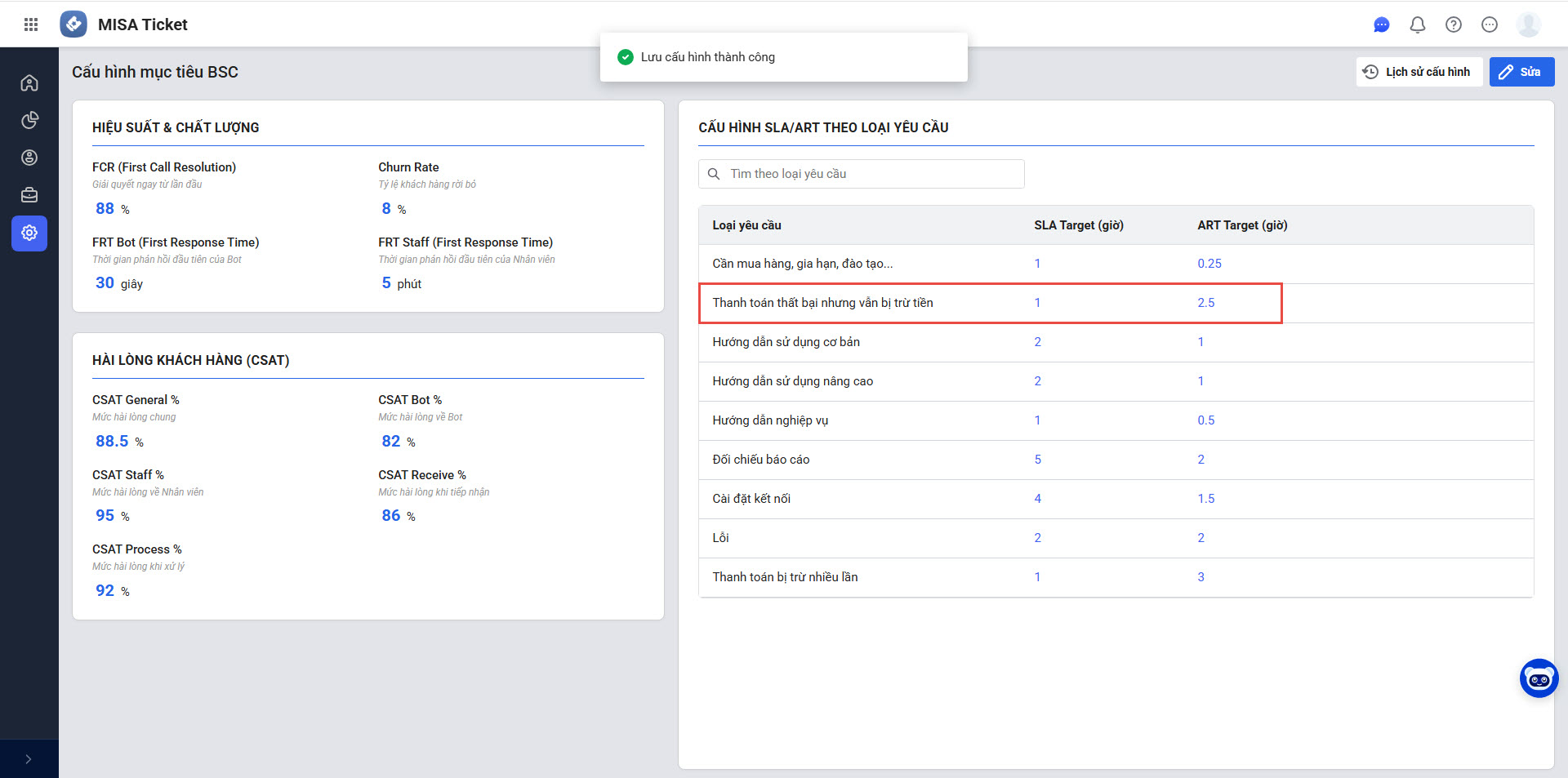Open the customer profile sidebar icon

point(29,158)
